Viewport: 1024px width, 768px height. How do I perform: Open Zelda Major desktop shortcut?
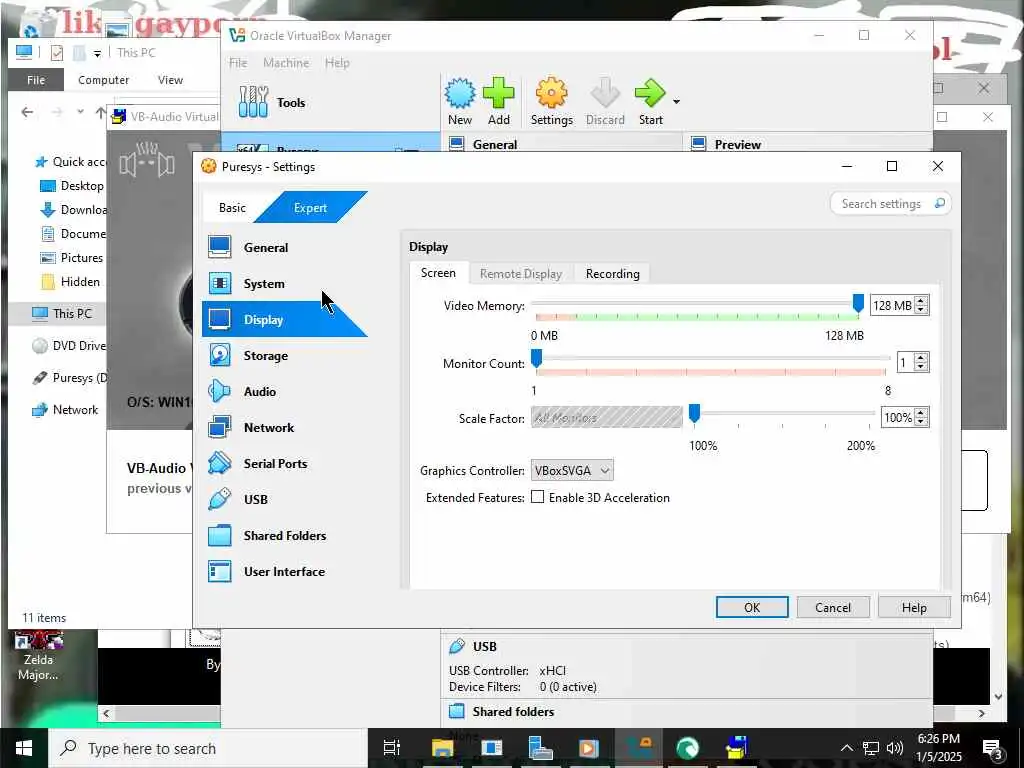(38, 656)
